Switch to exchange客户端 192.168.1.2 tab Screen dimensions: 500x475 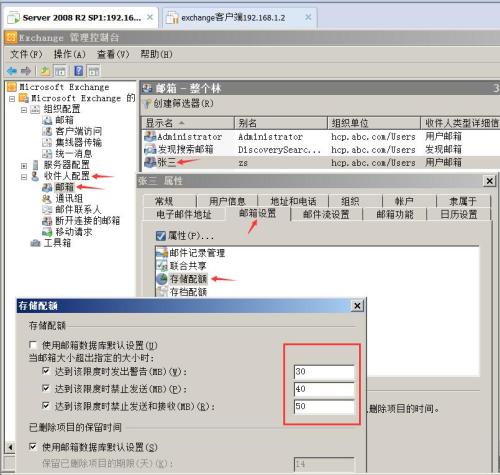pos(240,17)
